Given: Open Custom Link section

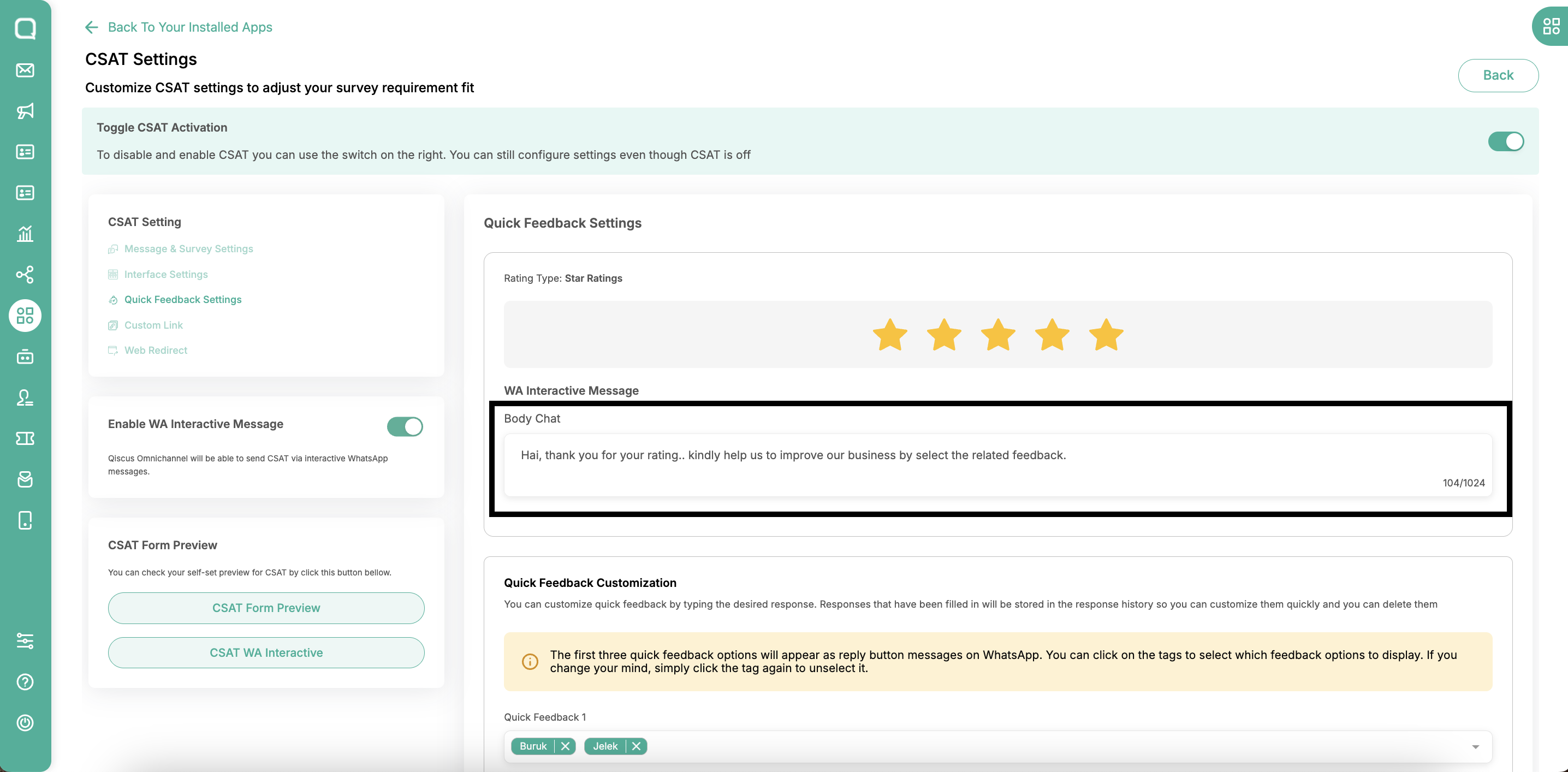Looking at the screenshot, I should 153,325.
